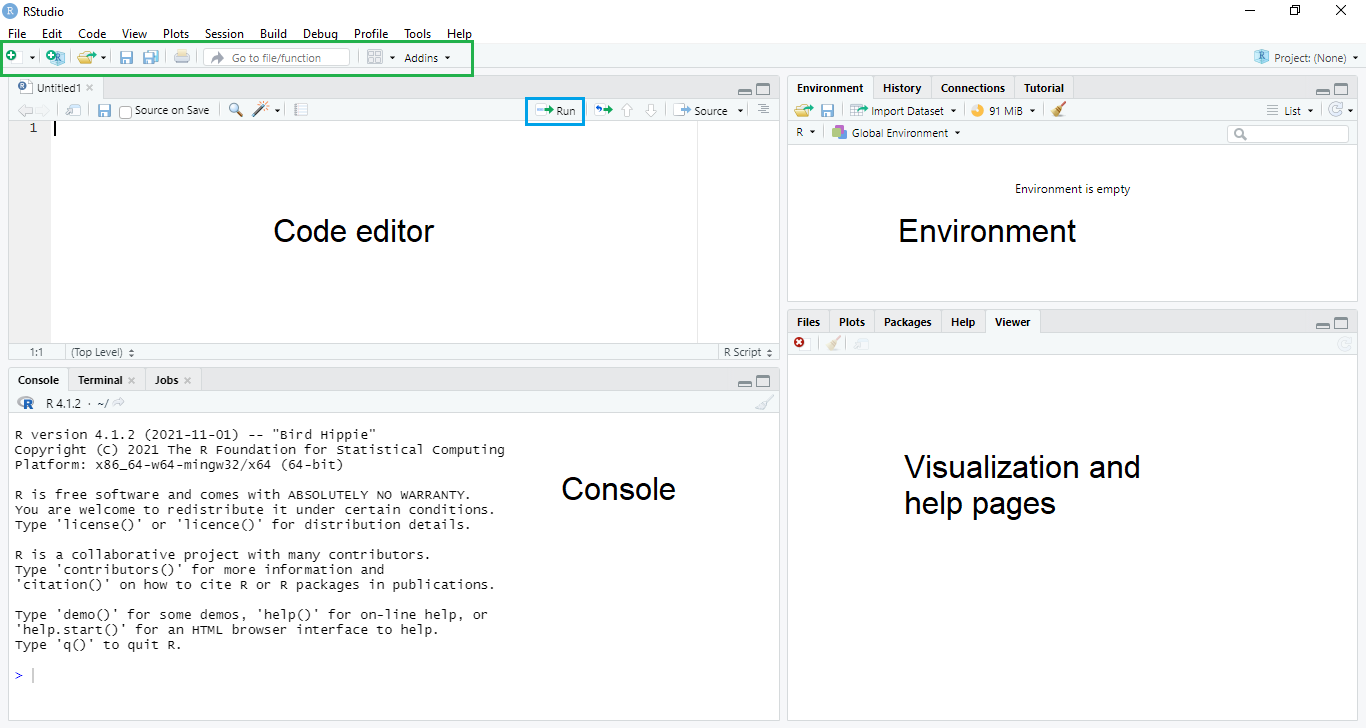This screenshot has width=1366, height=728.
Task: Click the Save workspace icon in Environment pane
Action: [x=827, y=110]
